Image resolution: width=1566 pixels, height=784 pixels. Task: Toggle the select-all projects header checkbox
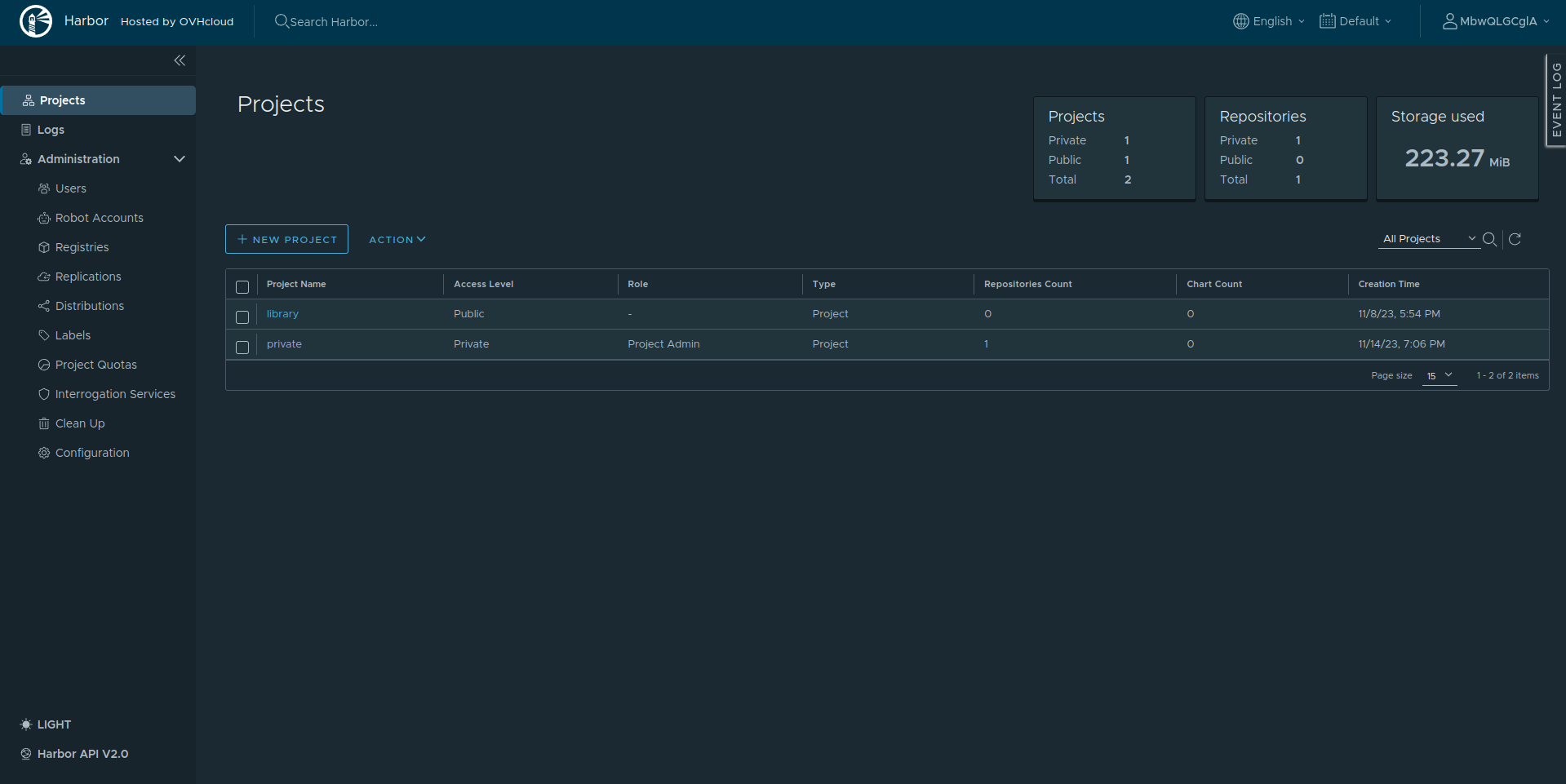coord(242,286)
